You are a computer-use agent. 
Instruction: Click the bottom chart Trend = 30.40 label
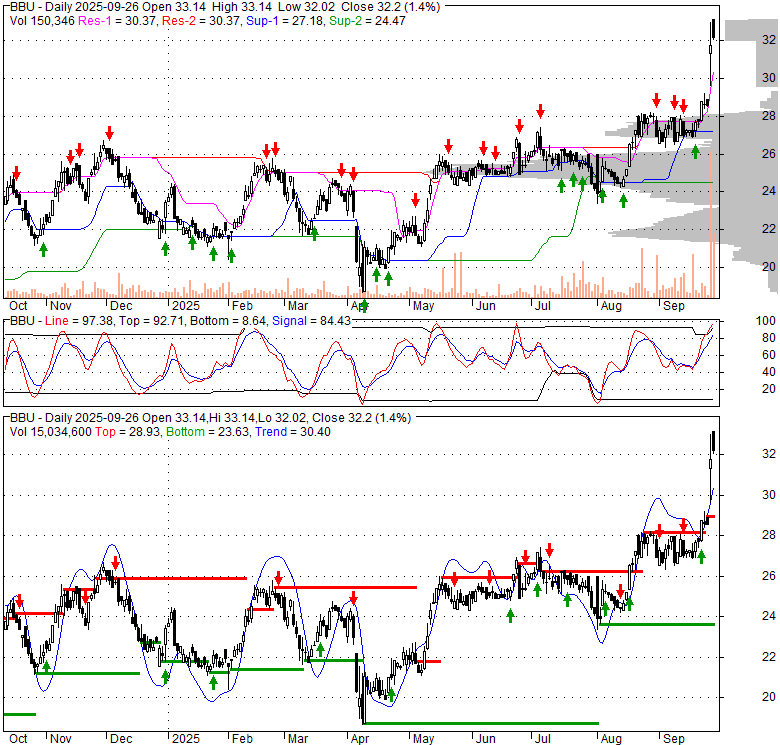pyautogui.click(x=293, y=432)
